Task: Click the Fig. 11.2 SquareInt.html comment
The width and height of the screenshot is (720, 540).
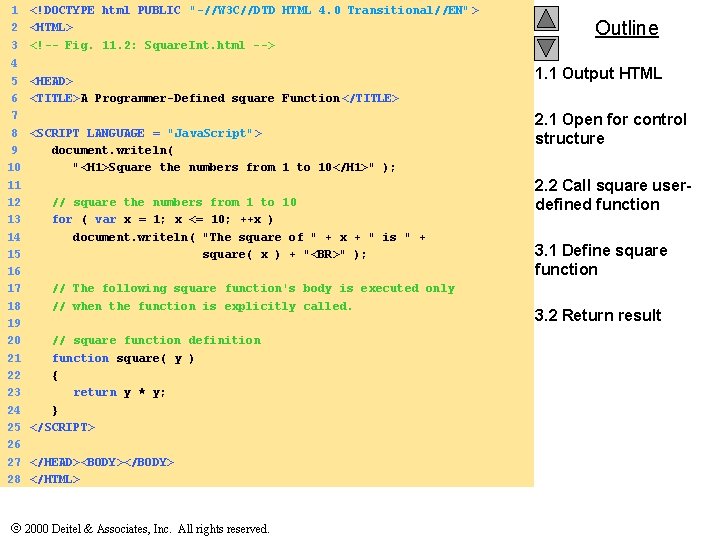Action: (x=152, y=45)
